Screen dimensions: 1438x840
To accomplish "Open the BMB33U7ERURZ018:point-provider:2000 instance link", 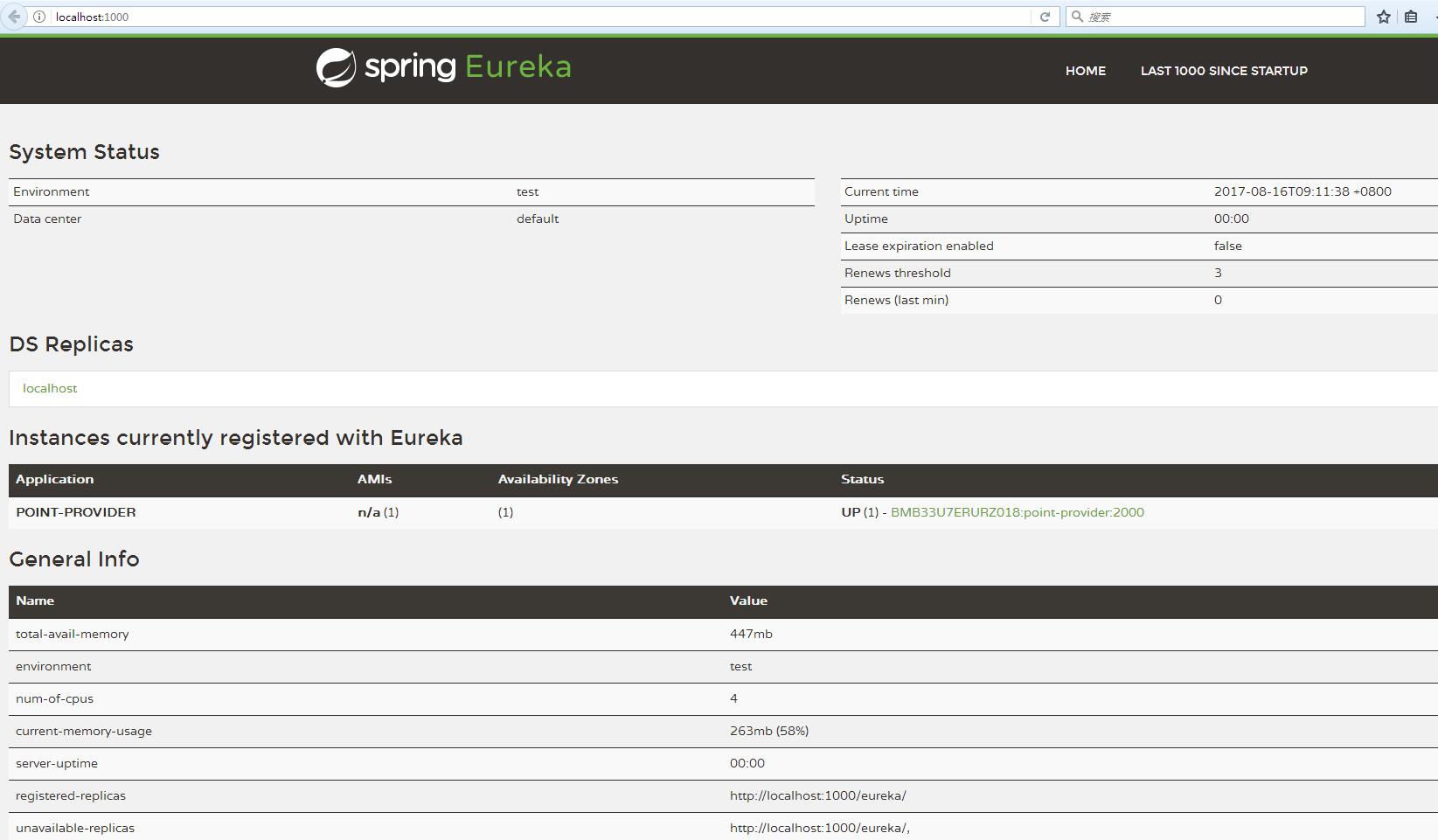I will point(1017,512).
